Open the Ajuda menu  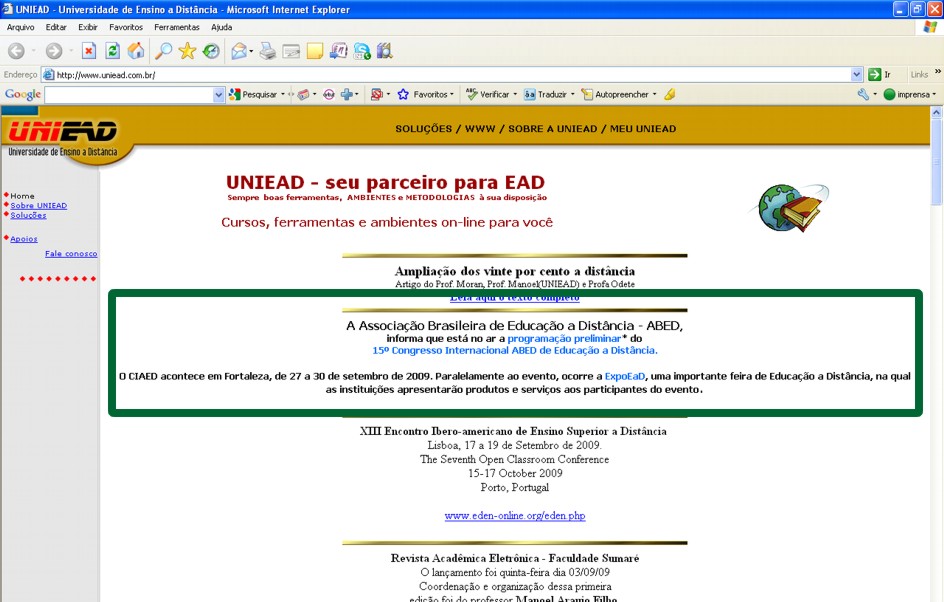point(222,27)
